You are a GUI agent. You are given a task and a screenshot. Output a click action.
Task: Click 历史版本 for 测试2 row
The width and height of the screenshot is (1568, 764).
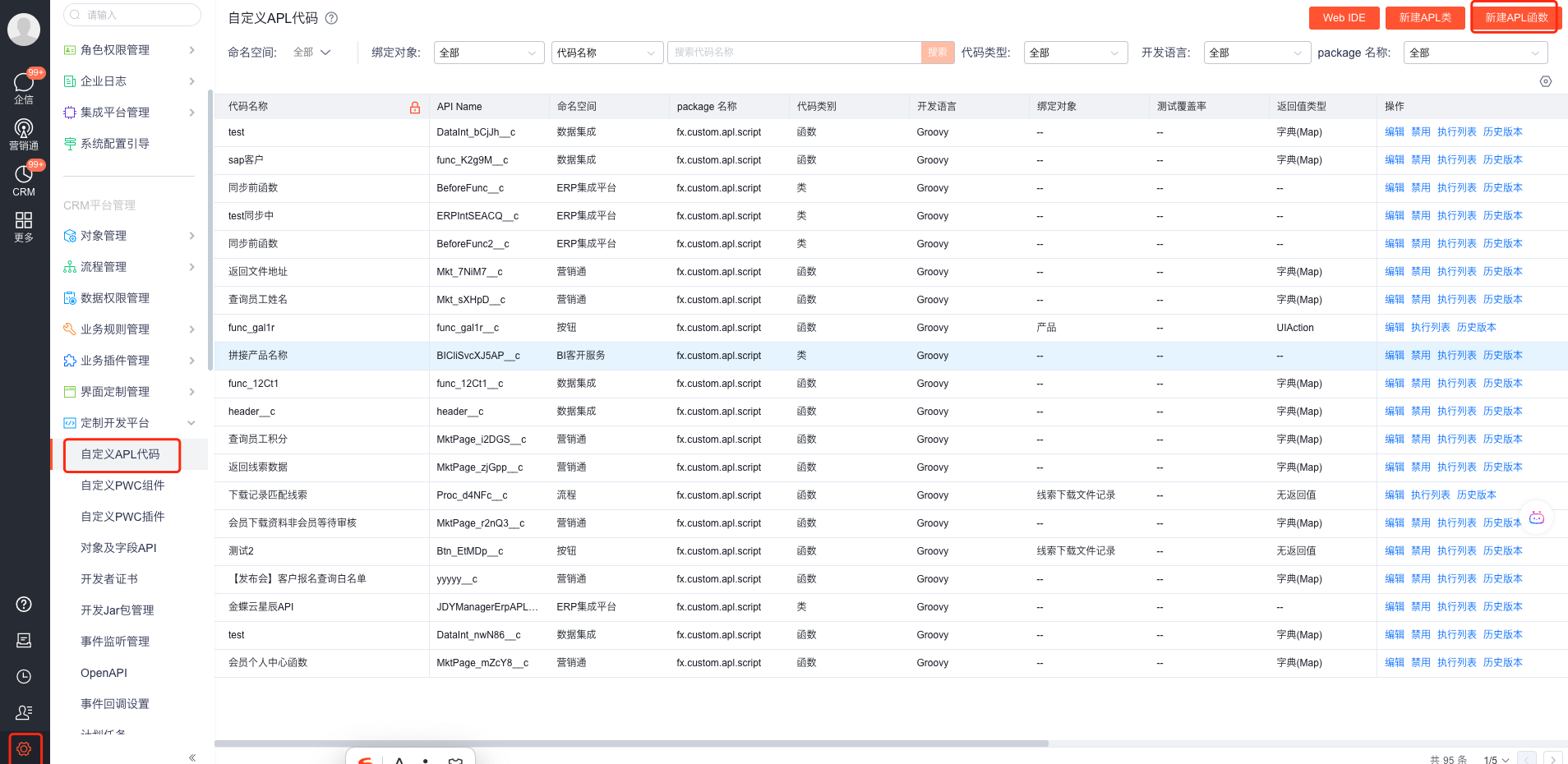pyautogui.click(x=1503, y=551)
